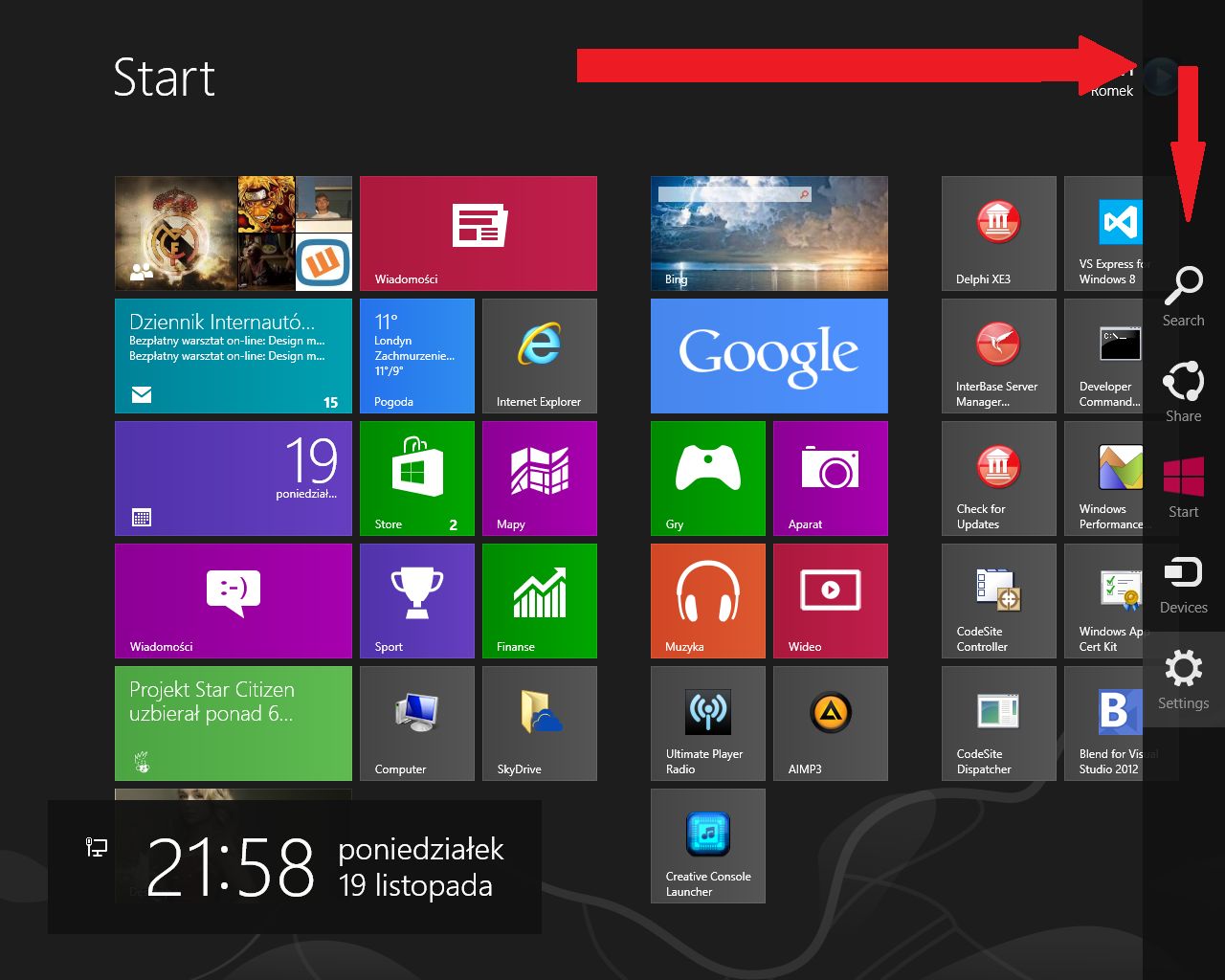1225x980 pixels.
Task: Open the Finanse tile
Action: tap(540, 601)
